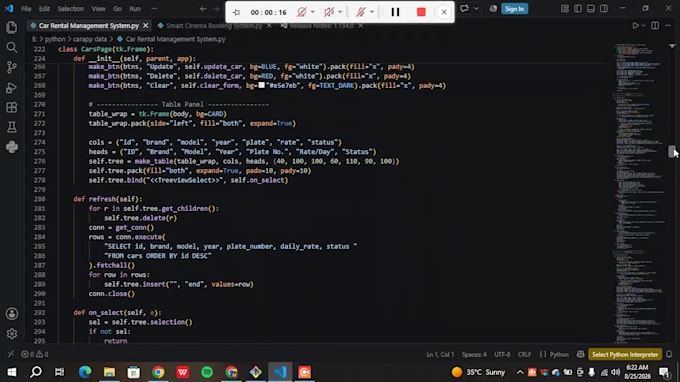
Task: Click the vertical scrollbar thumb in the editor
Action: pos(672,151)
